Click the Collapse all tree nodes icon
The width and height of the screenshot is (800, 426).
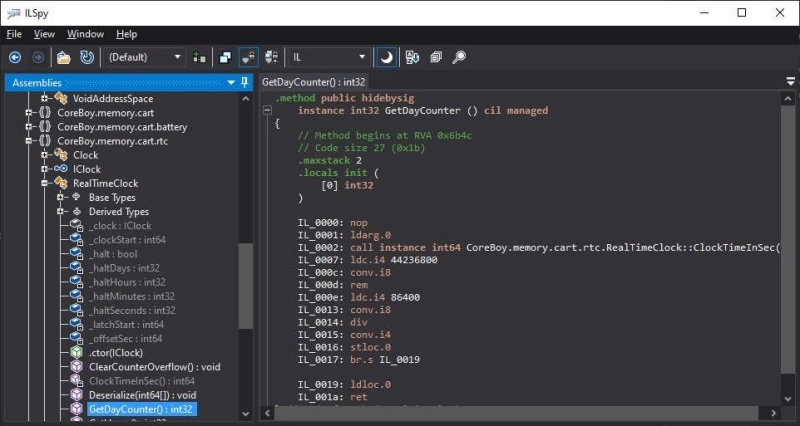click(x=436, y=57)
